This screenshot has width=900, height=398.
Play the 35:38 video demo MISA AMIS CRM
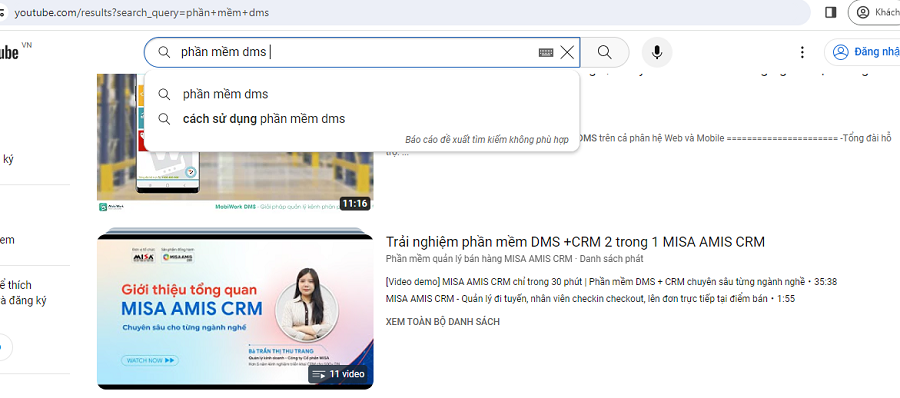tap(611, 282)
